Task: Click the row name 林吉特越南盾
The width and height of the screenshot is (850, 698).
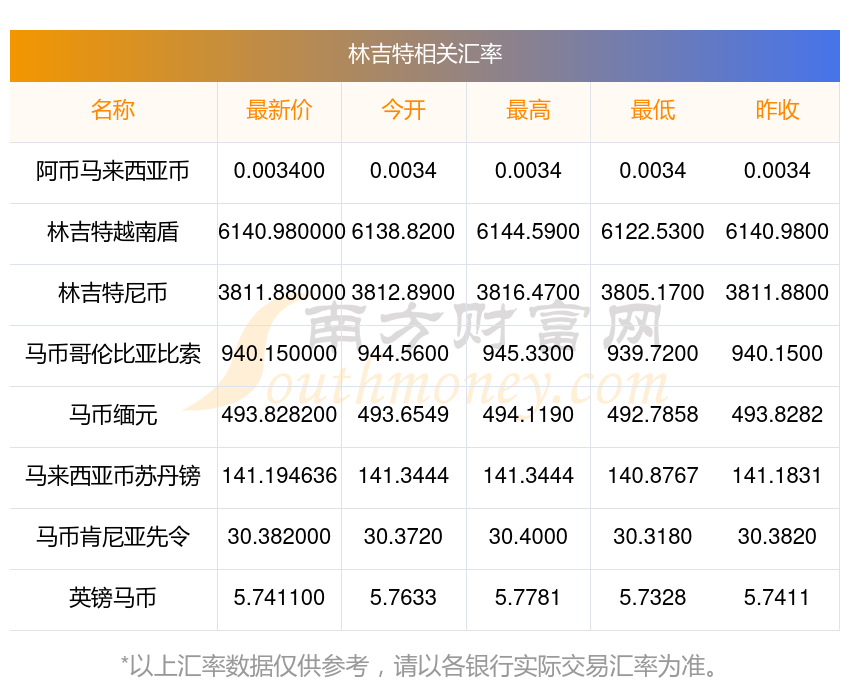Action: pos(113,232)
